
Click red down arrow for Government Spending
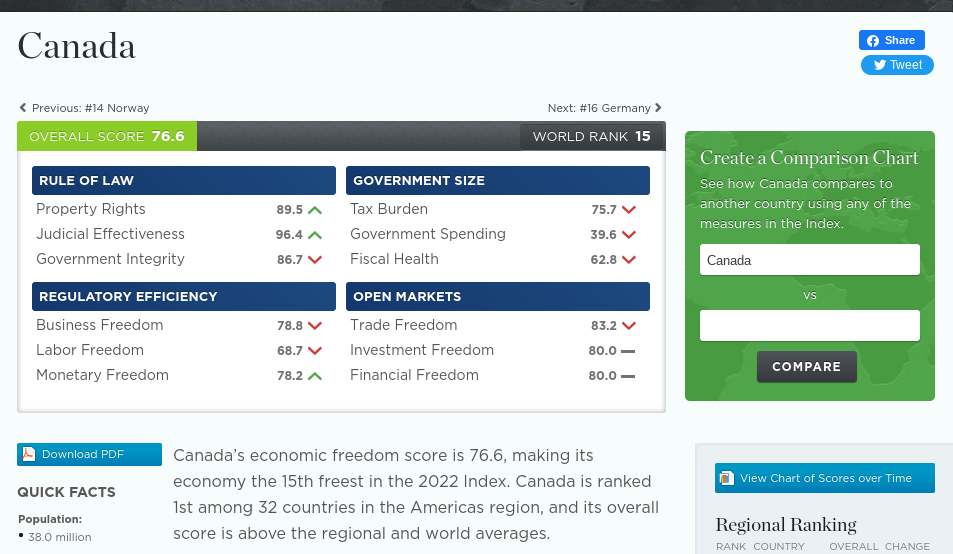tap(629, 234)
